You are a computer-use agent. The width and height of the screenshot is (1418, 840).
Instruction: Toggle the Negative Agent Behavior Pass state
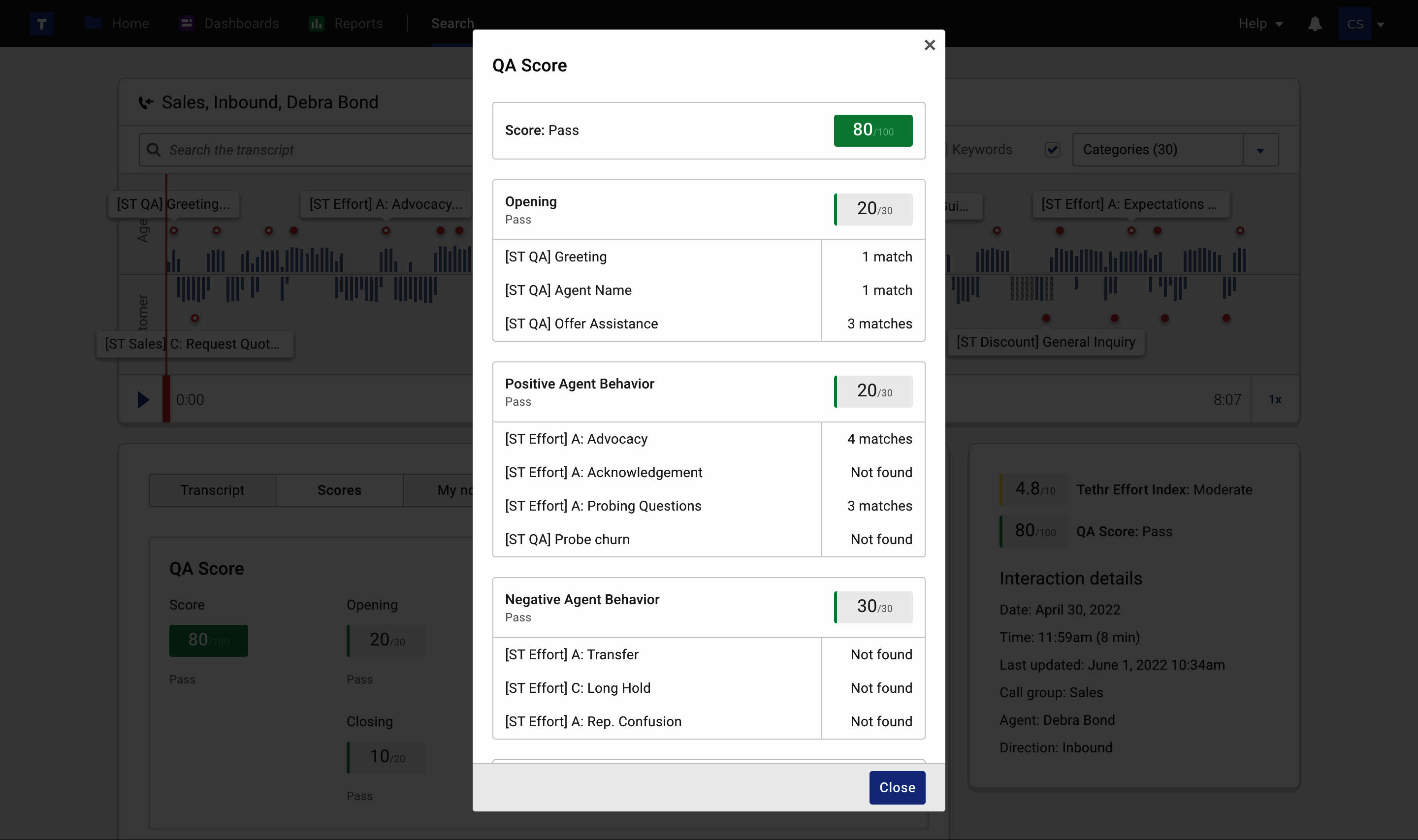pos(518,617)
